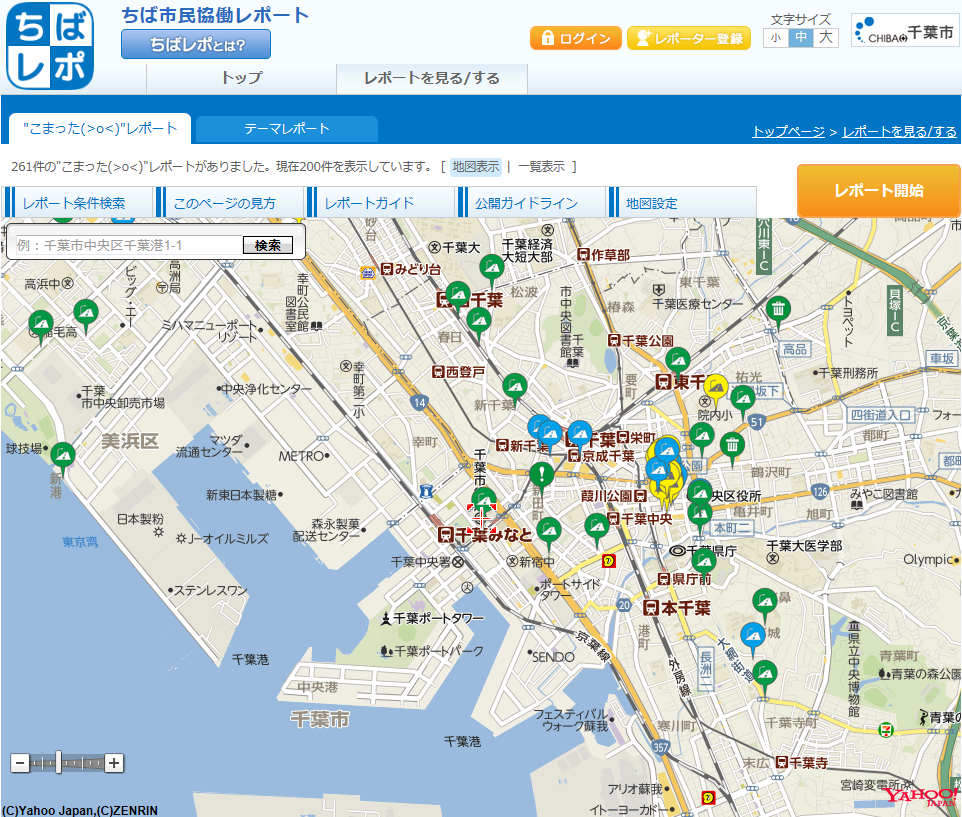
Task: Set font size to 大
Action: pyautogui.click(x=826, y=38)
